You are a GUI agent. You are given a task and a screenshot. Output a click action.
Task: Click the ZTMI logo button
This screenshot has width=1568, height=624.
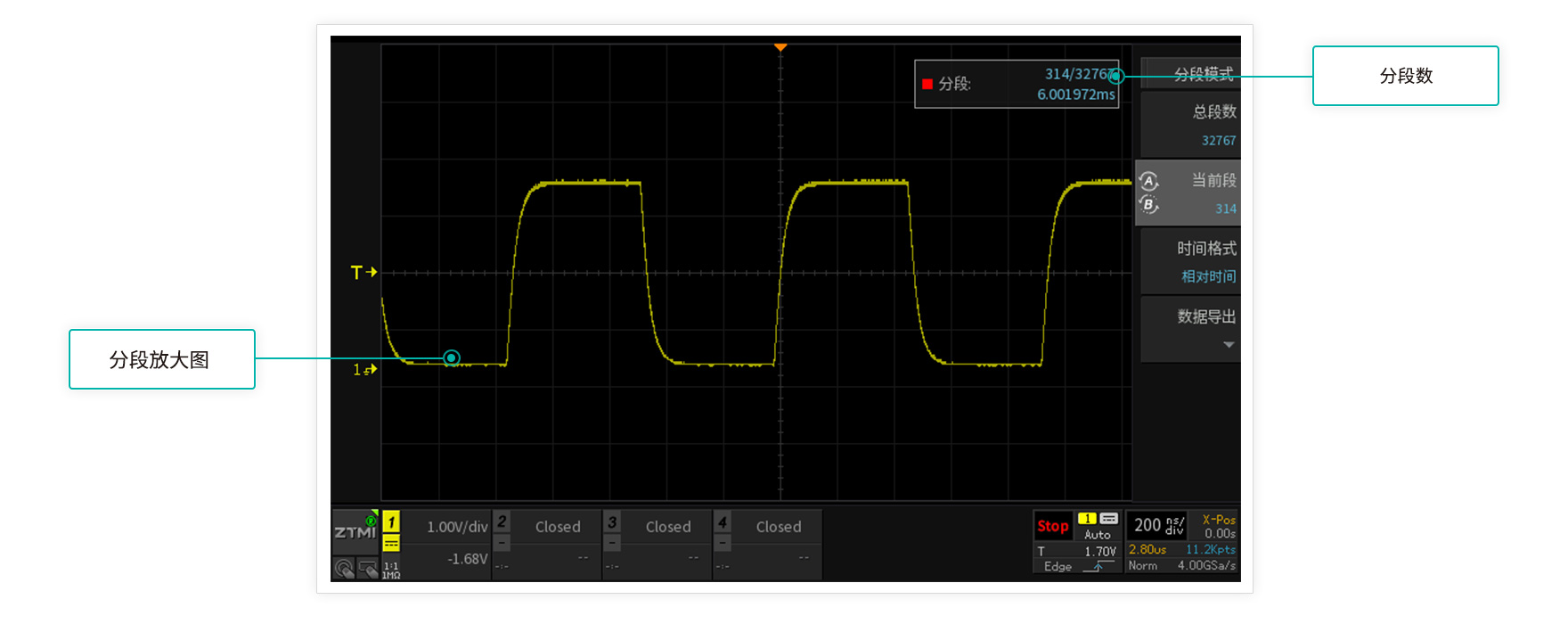coord(355,531)
